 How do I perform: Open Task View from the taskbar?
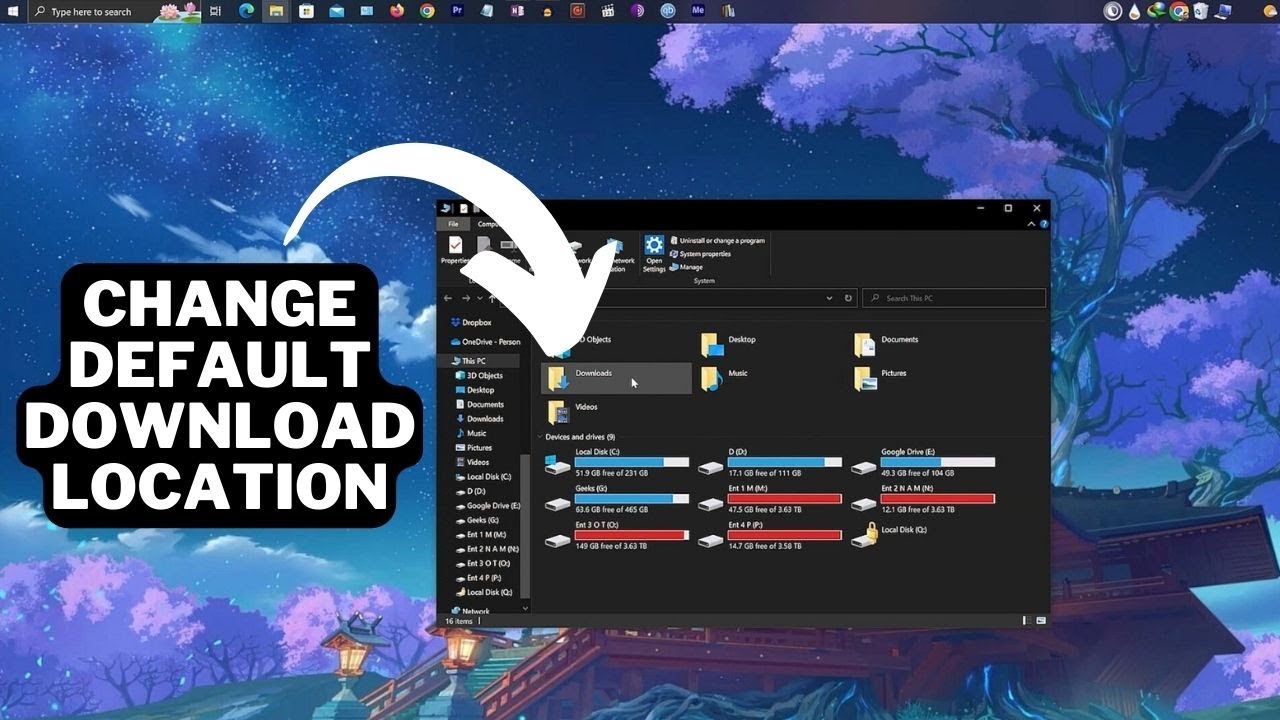pyautogui.click(x=216, y=11)
